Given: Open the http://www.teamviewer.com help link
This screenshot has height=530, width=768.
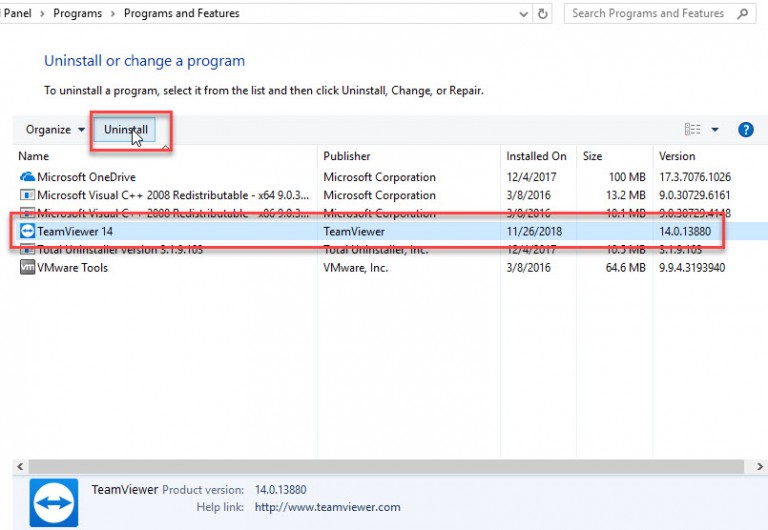Looking at the screenshot, I should [327, 507].
